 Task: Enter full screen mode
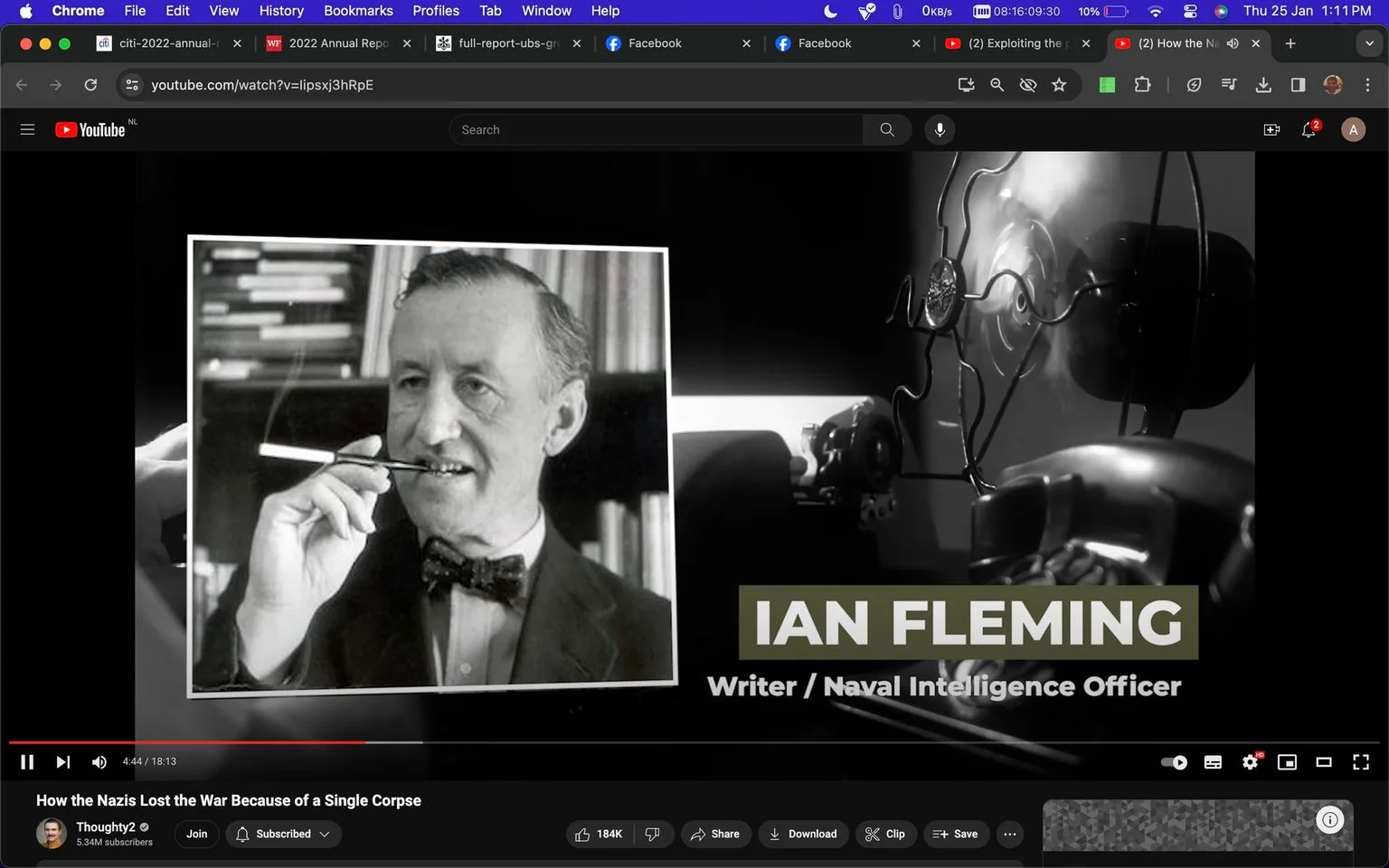pyautogui.click(x=1361, y=762)
